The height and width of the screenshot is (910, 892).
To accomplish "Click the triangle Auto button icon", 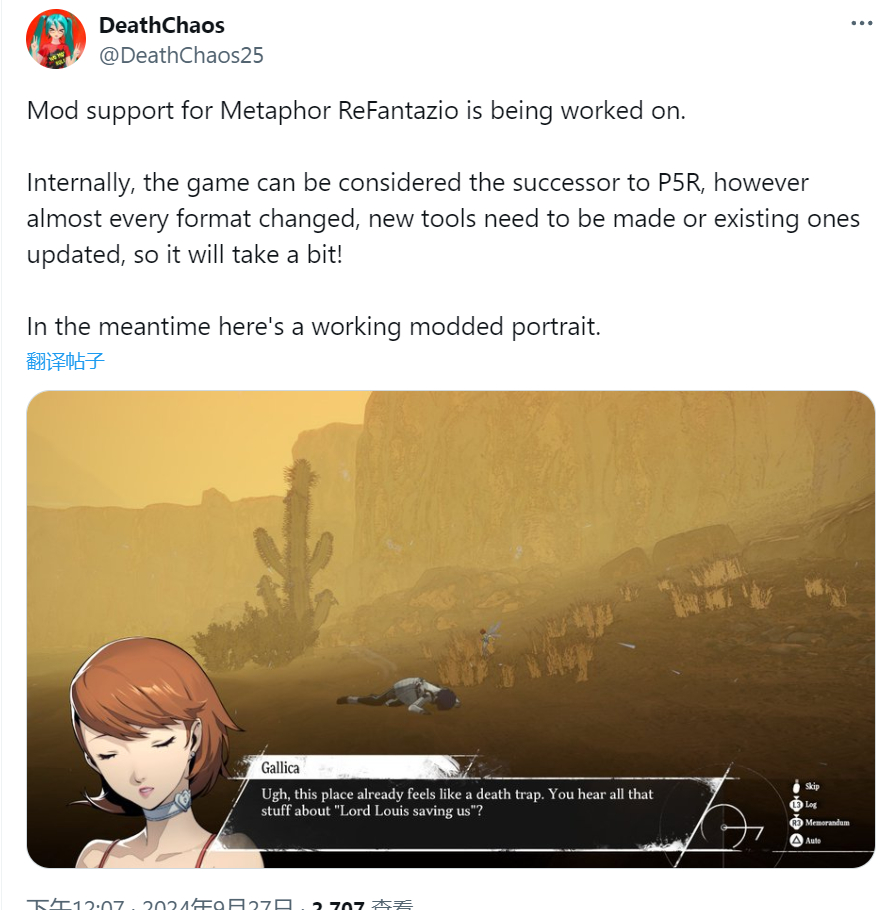I will pos(796,840).
